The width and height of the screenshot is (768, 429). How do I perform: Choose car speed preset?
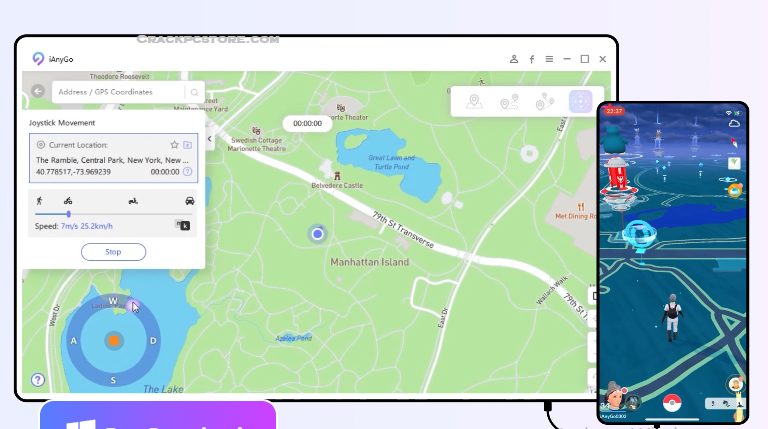pos(189,201)
